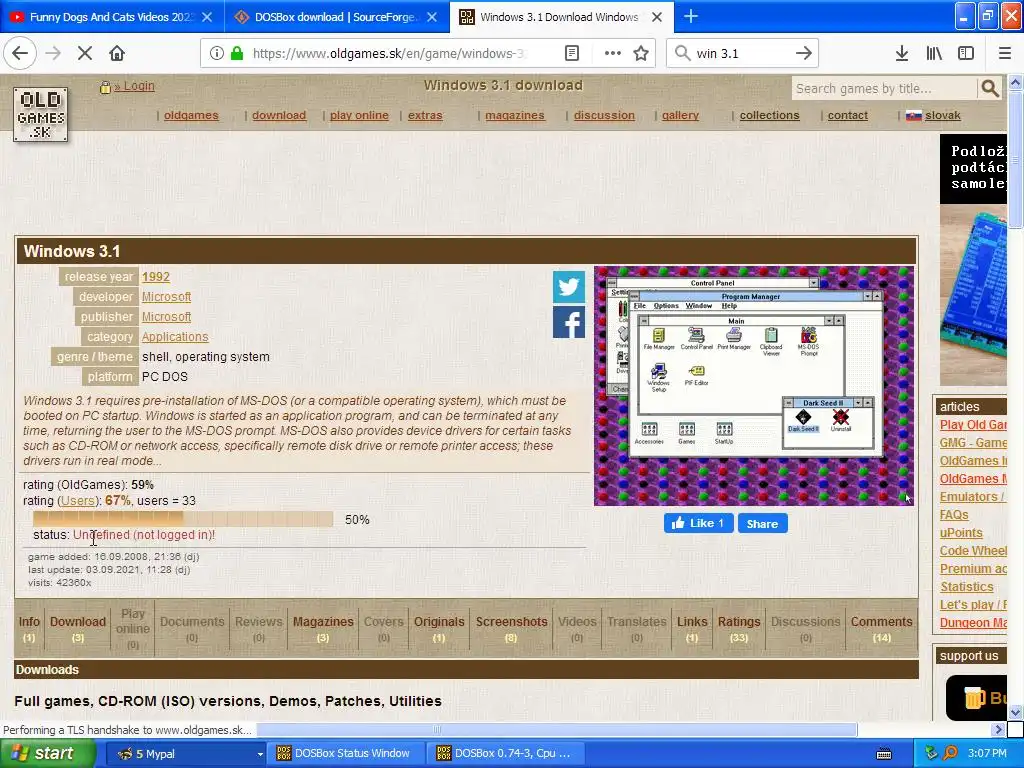Toggle Reader View icon in address bar
The height and width of the screenshot is (768, 1024).
[572, 53]
